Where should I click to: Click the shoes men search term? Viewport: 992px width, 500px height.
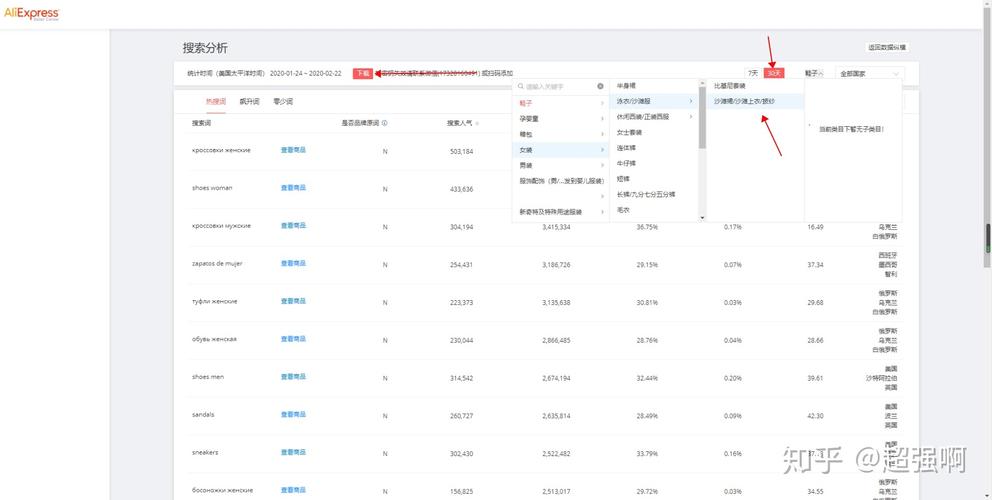(208, 377)
